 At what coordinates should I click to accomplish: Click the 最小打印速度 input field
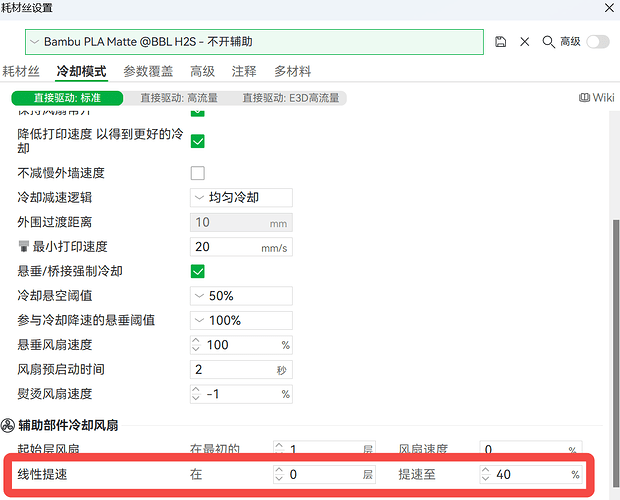point(241,247)
